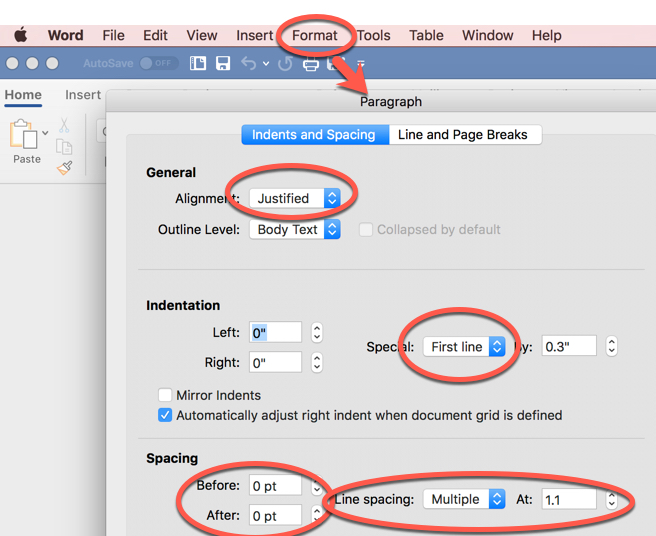Screen dimensions: 656x536
Task: Open the View menu
Action: click(202, 35)
